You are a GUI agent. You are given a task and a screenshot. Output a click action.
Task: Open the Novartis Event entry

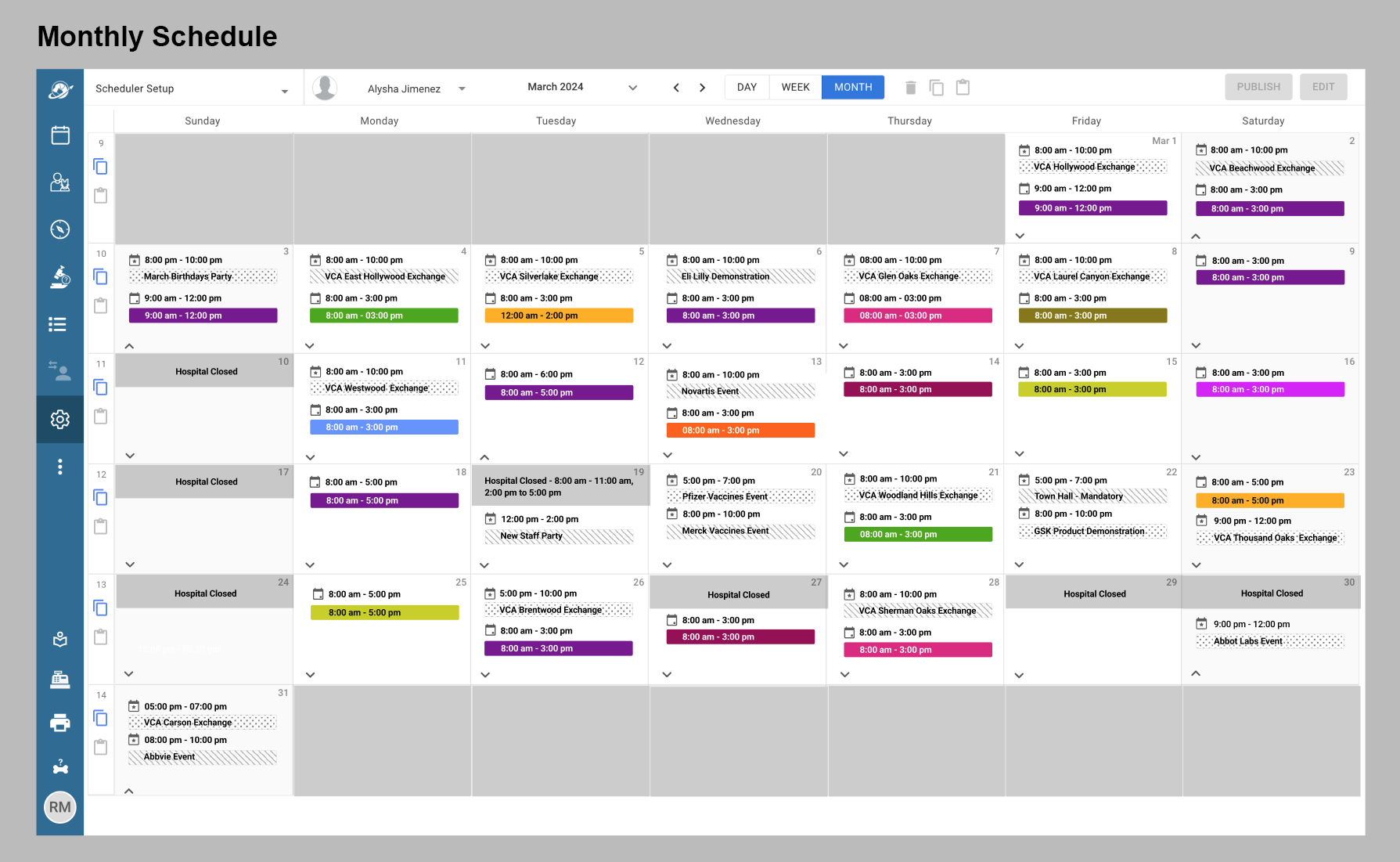point(740,391)
